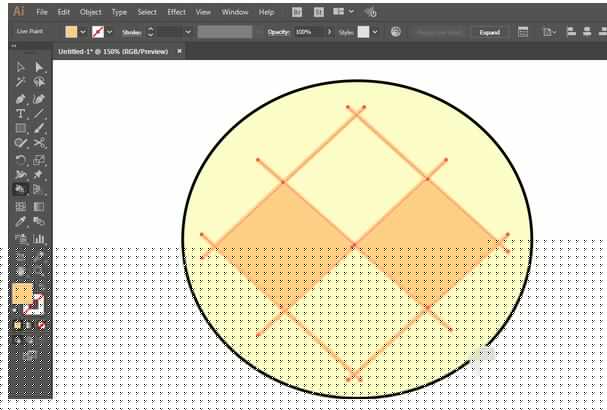The width and height of the screenshot is (607, 410).
Task: Open the Object menu
Action: click(90, 12)
